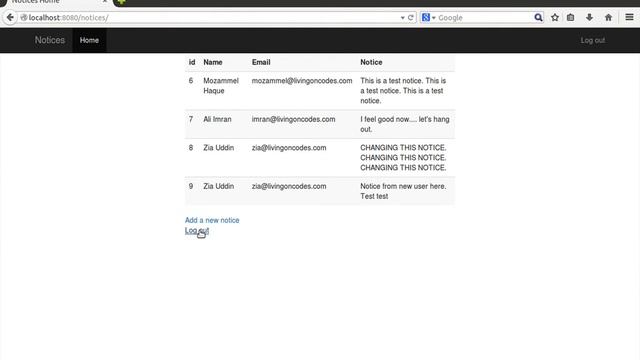Click the id column header

coord(192,62)
